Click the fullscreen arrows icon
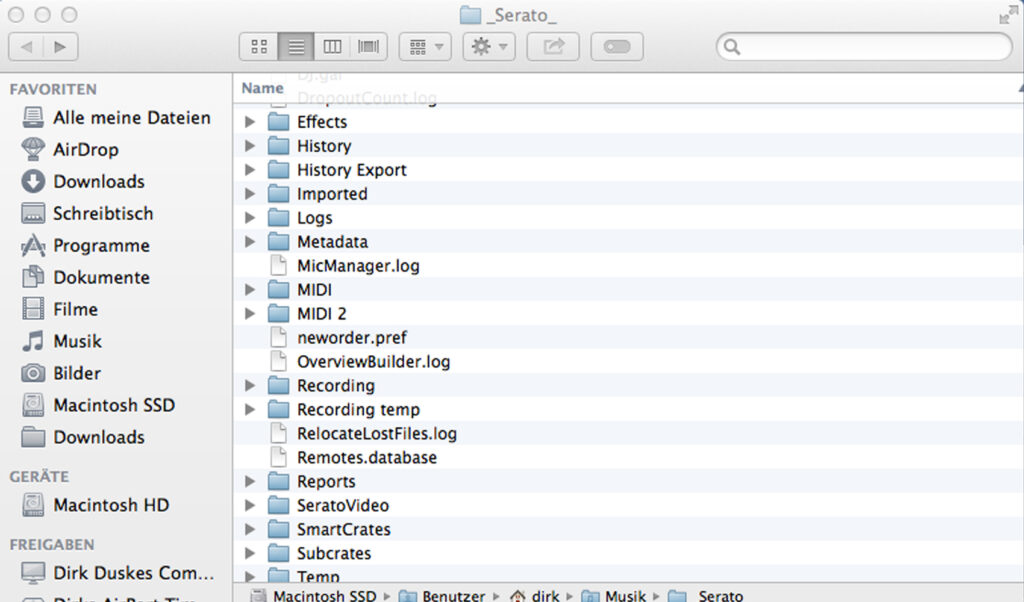1024x602 pixels. [1008, 14]
